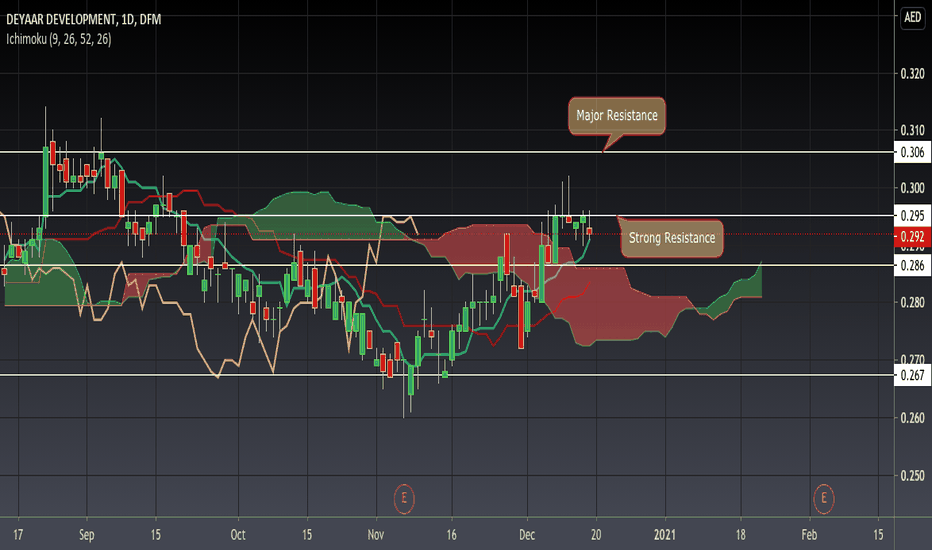The width and height of the screenshot is (932, 550).
Task: Click the 0.280 price axis value
Action: click(912, 303)
